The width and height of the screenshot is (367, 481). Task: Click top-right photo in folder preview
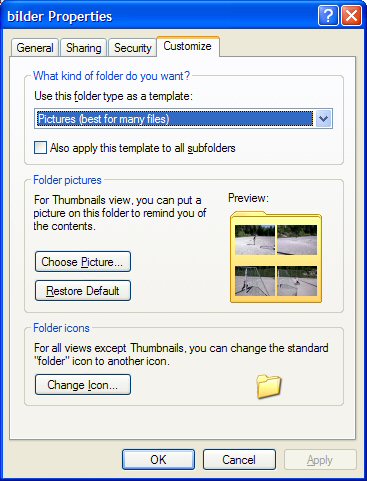coord(297,240)
